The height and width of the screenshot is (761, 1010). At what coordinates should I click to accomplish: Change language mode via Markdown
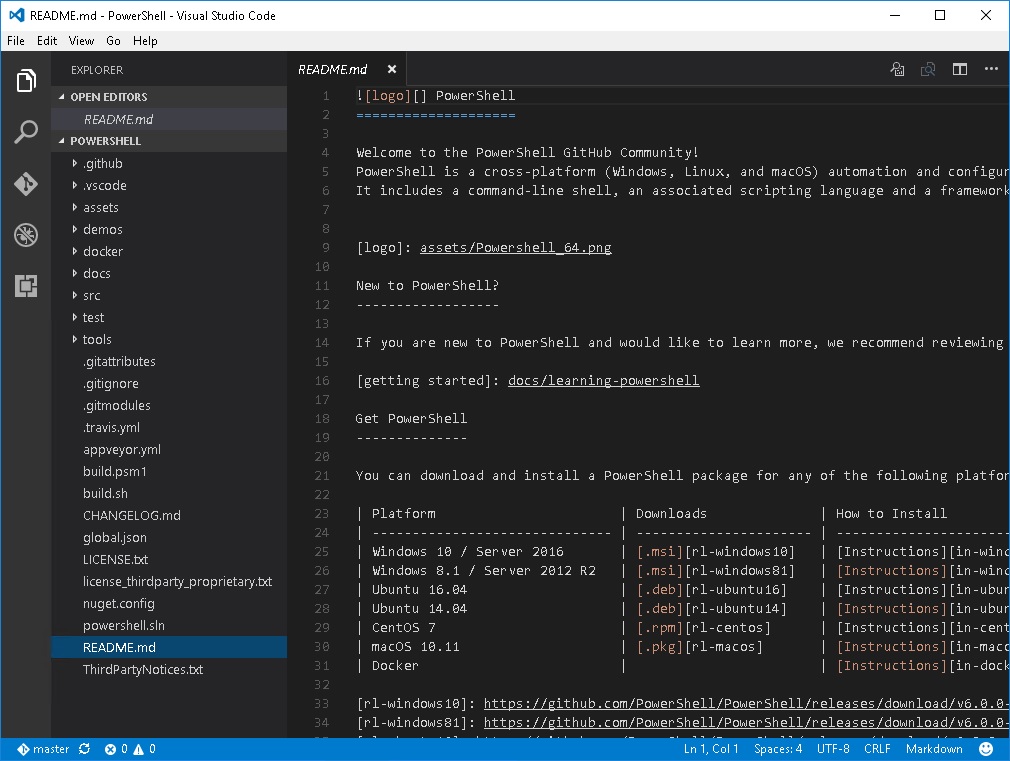click(934, 749)
